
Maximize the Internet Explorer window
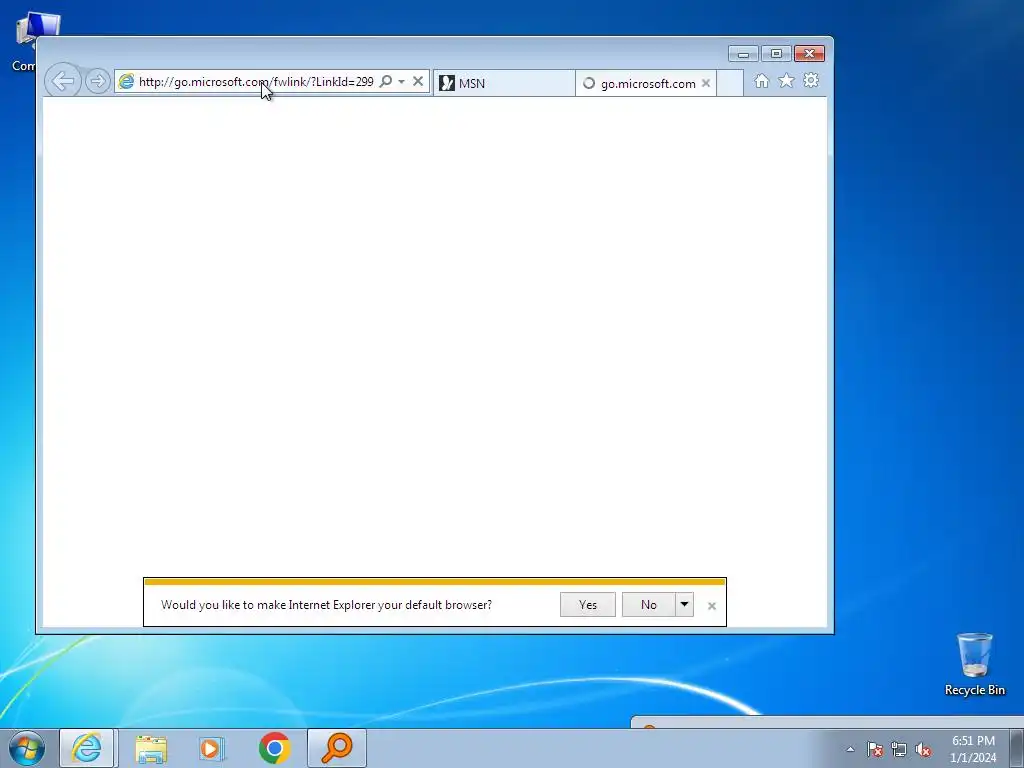click(x=776, y=54)
